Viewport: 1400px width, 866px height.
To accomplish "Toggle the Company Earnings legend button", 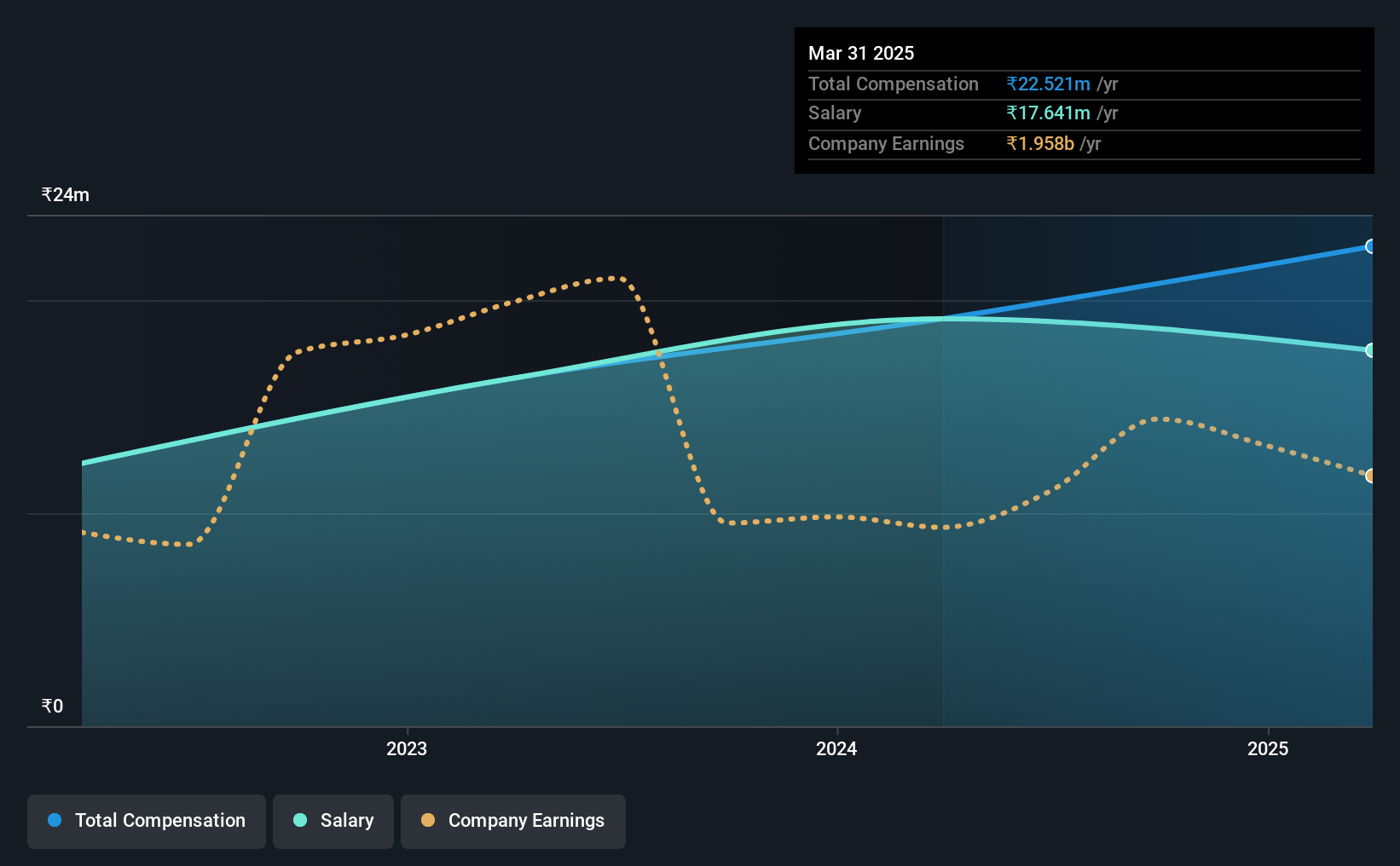I will [x=513, y=821].
